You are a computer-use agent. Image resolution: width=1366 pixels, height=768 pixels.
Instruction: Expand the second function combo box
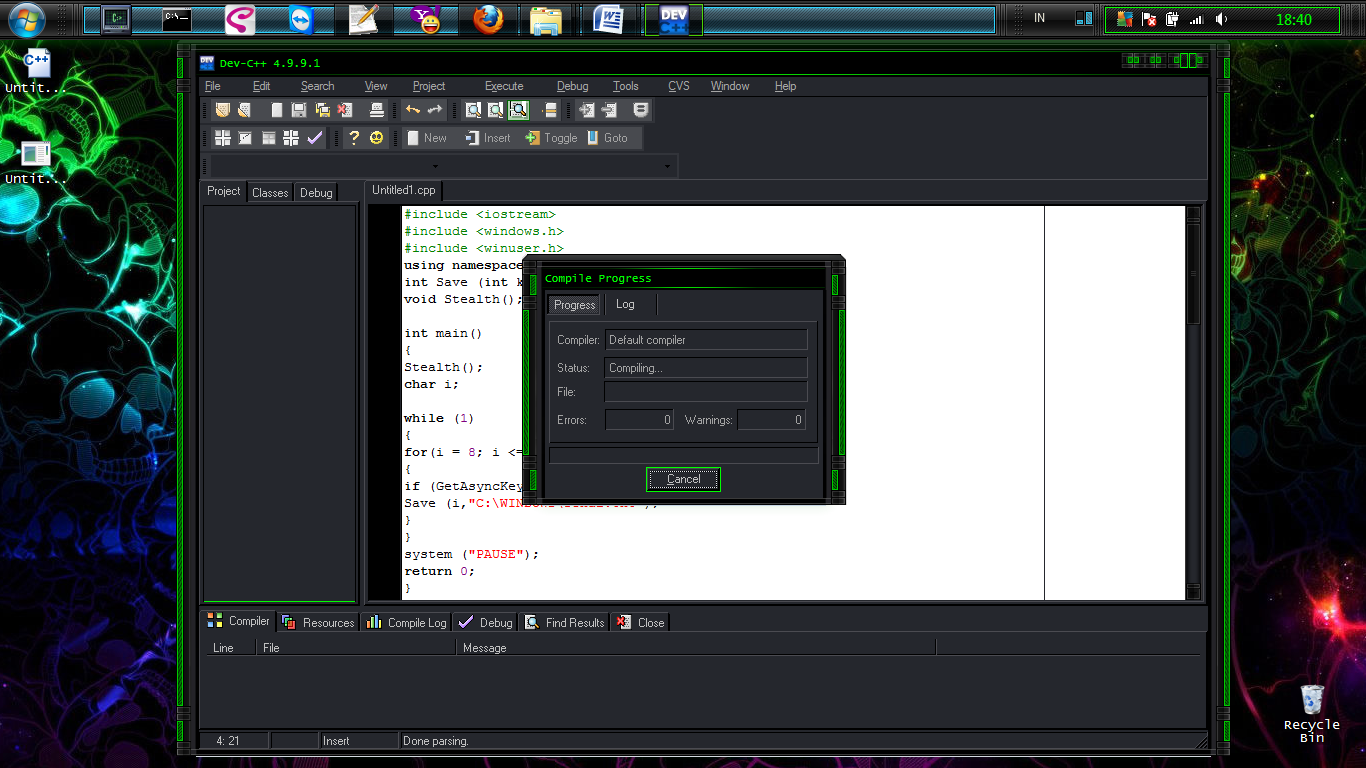(667, 166)
